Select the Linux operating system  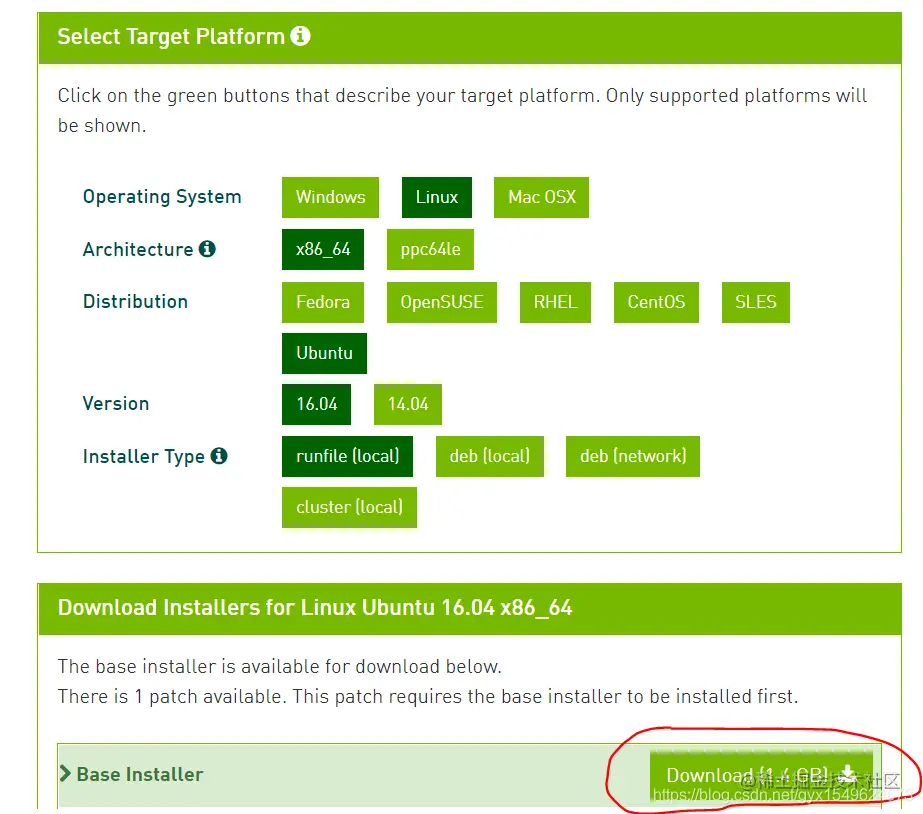[x=437, y=197]
